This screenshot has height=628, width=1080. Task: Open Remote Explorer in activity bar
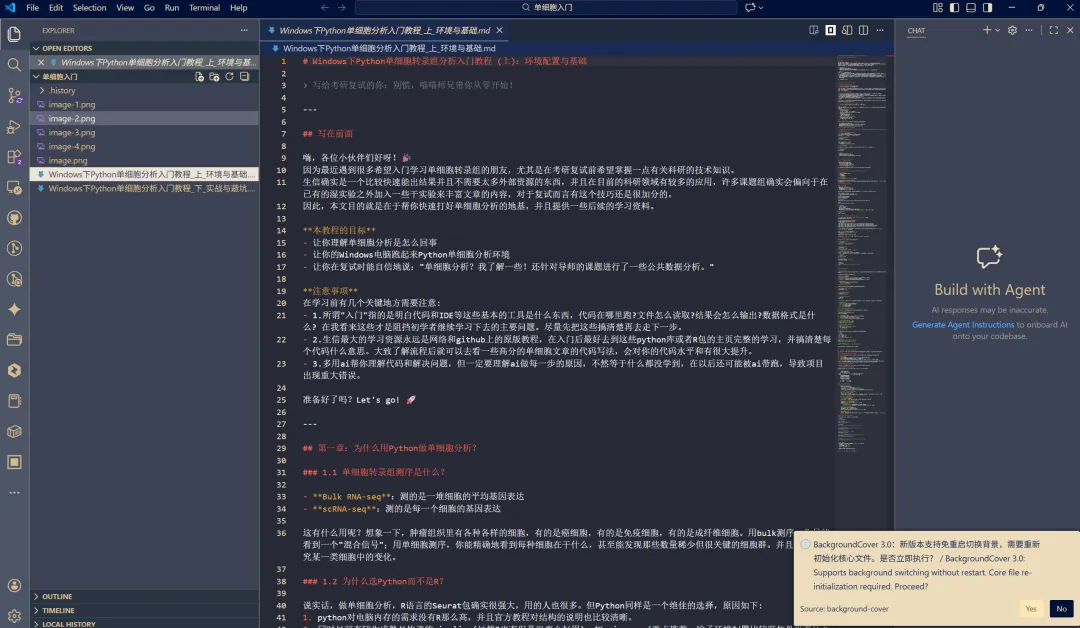(14, 187)
